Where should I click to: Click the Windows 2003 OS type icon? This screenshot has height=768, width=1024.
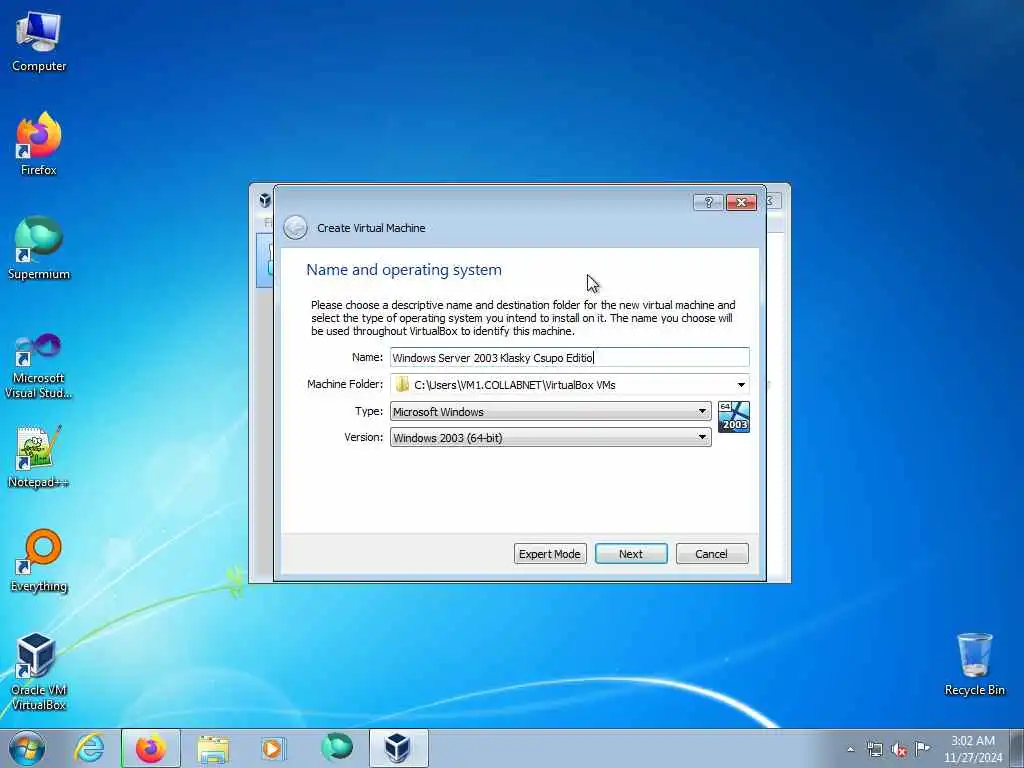pos(733,417)
